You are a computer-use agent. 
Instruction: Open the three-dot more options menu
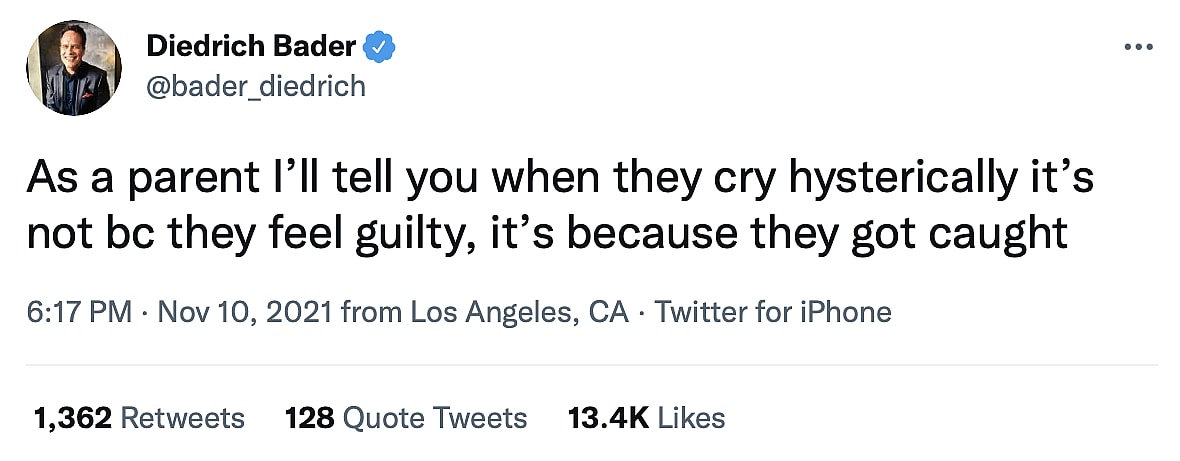(x=1139, y=46)
